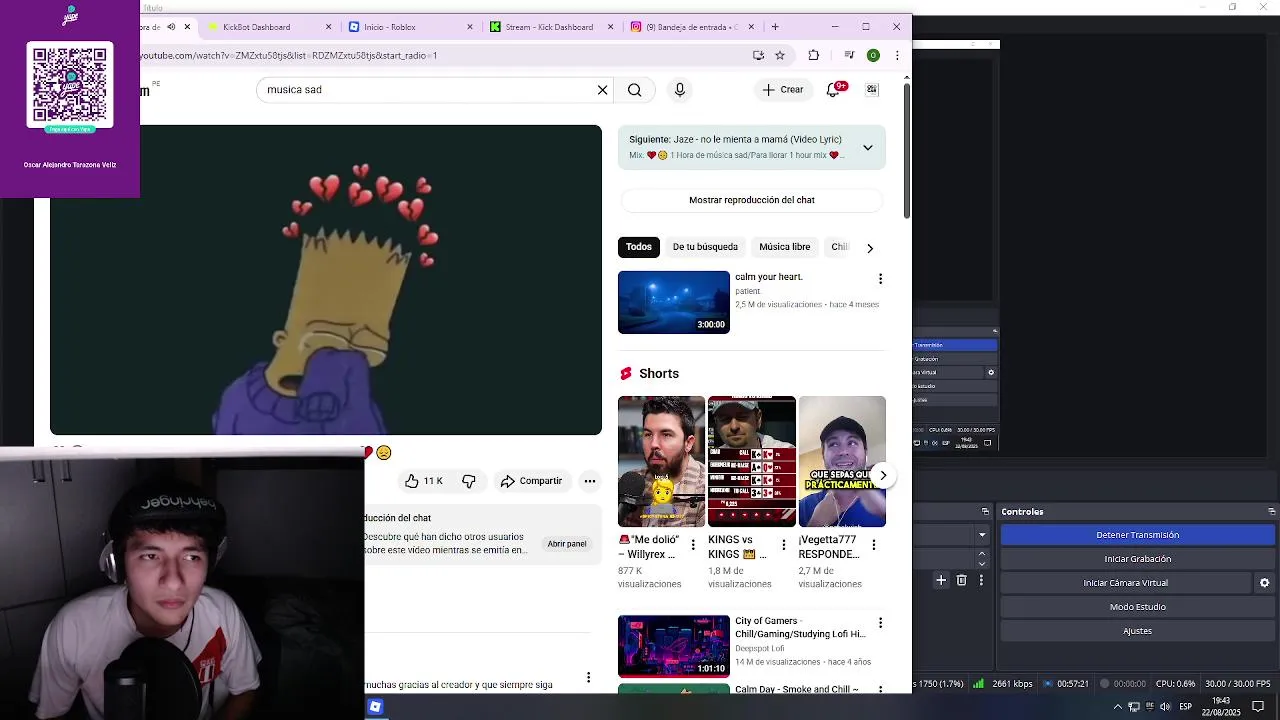Click the OBS up chevron stepper
The width and height of the screenshot is (1280, 720).
(982, 553)
